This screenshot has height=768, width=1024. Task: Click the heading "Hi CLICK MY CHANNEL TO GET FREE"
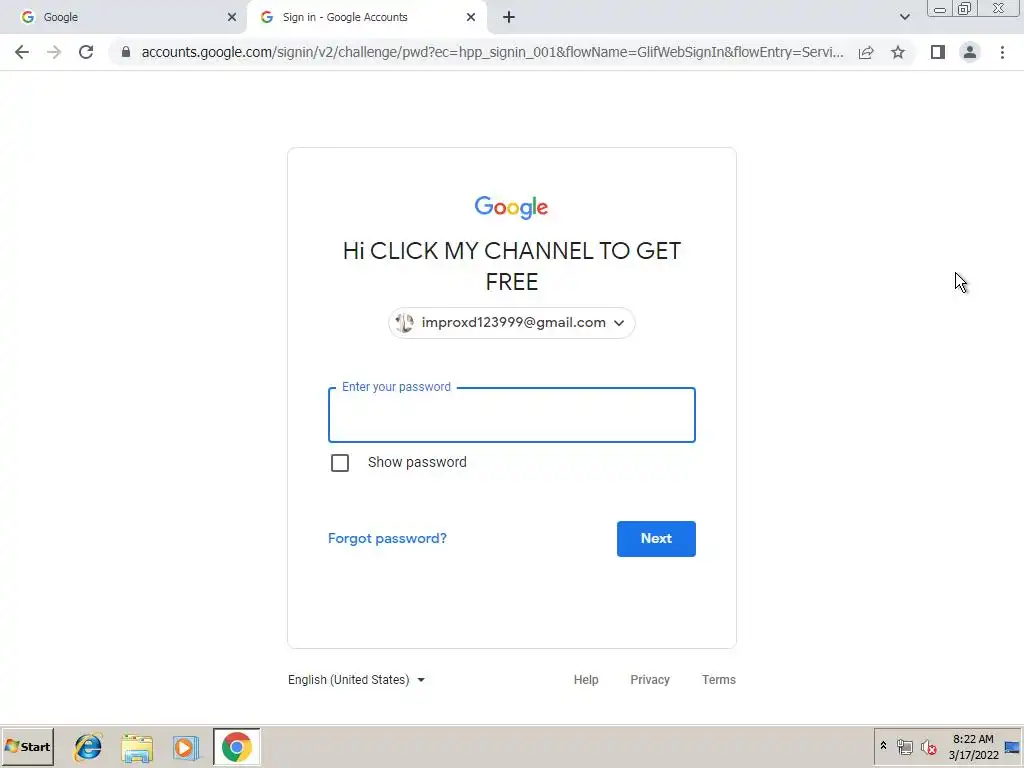[x=511, y=266]
